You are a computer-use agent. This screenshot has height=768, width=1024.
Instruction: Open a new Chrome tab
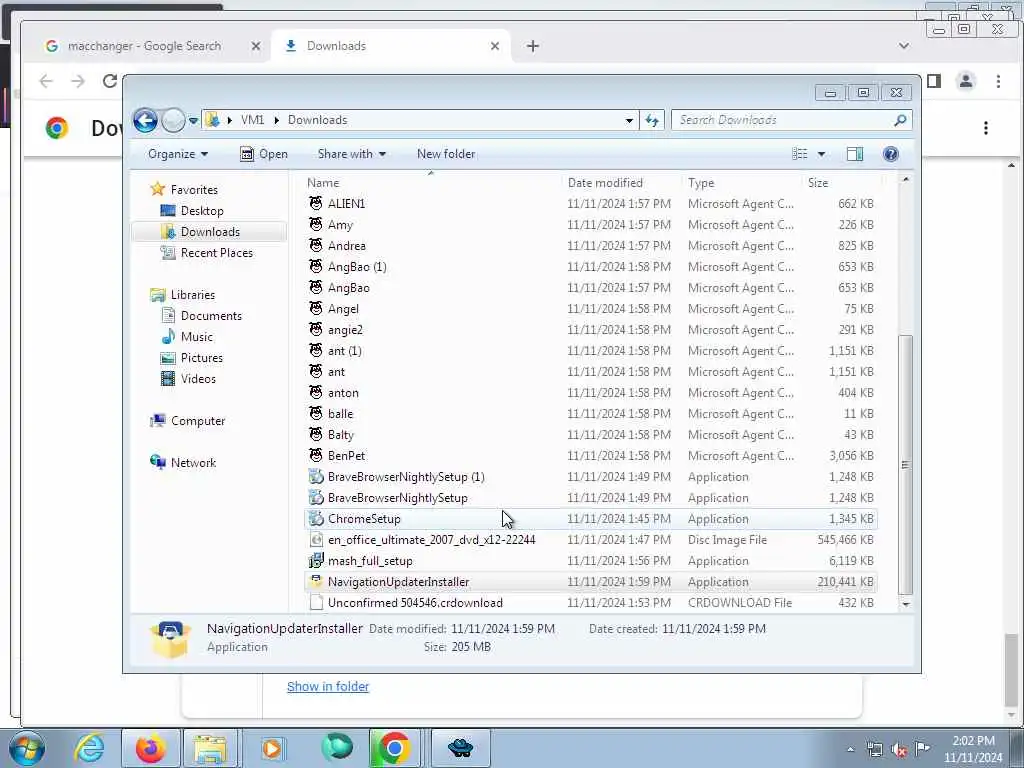pos(532,46)
